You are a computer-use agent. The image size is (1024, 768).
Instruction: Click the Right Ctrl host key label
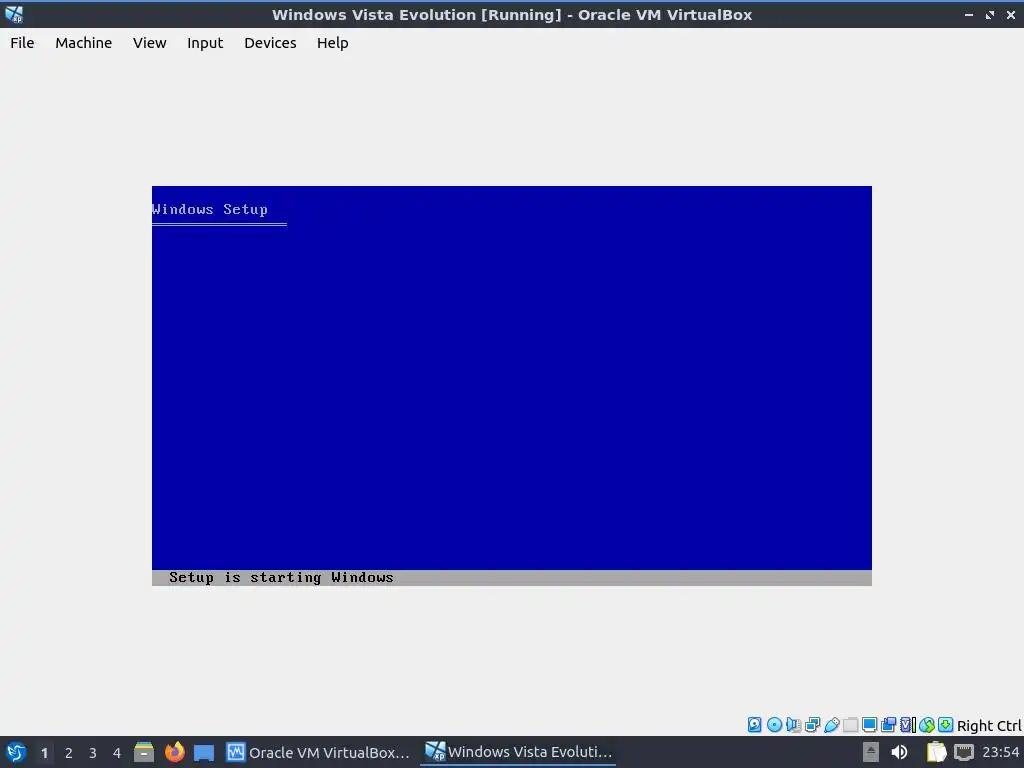[x=989, y=726]
